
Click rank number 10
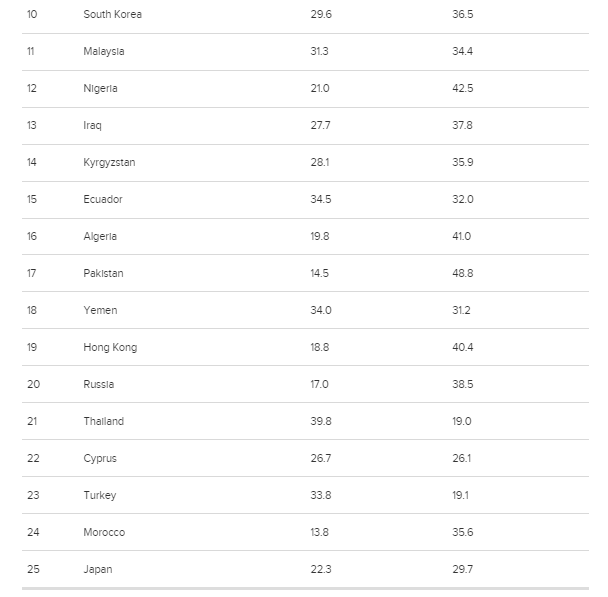[x=32, y=14]
